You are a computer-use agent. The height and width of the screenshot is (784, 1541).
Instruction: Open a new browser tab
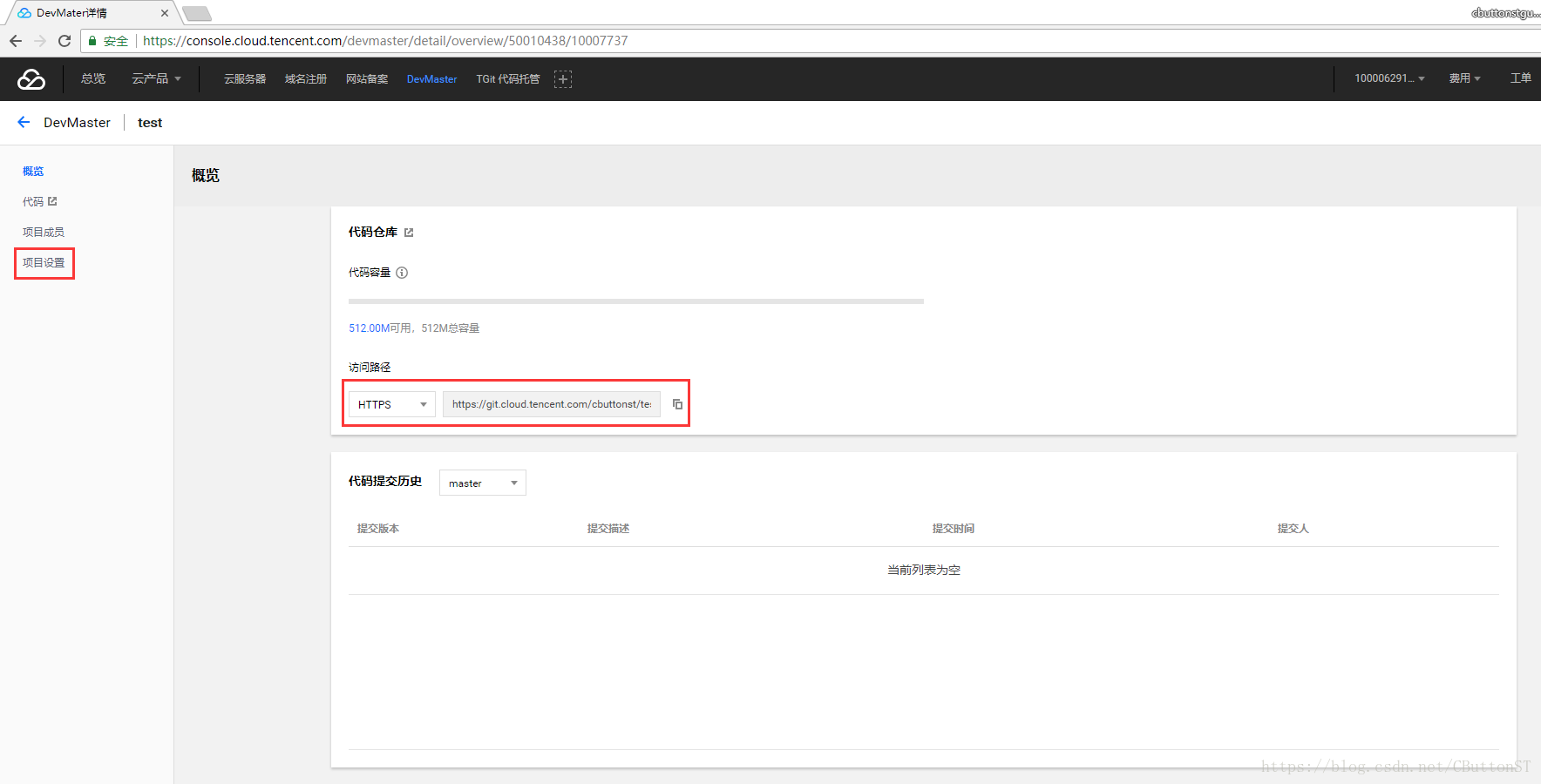197,13
